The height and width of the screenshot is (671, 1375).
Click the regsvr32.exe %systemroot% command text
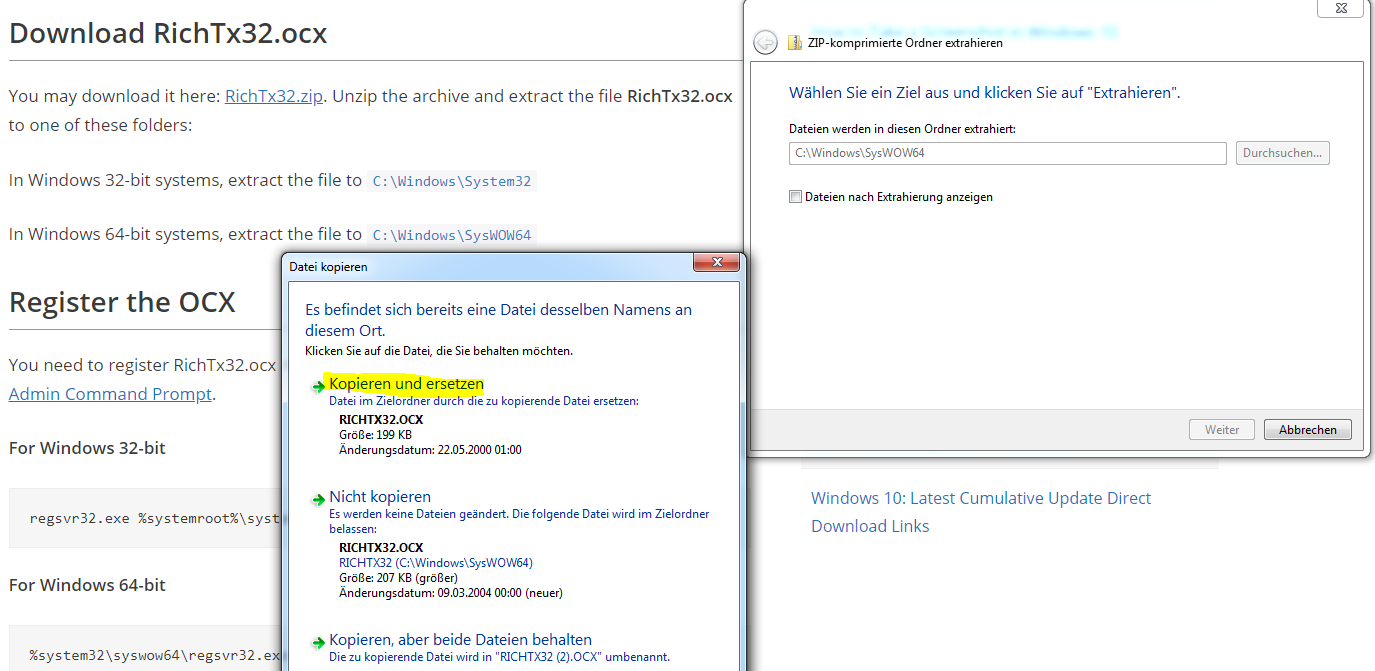[156, 519]
